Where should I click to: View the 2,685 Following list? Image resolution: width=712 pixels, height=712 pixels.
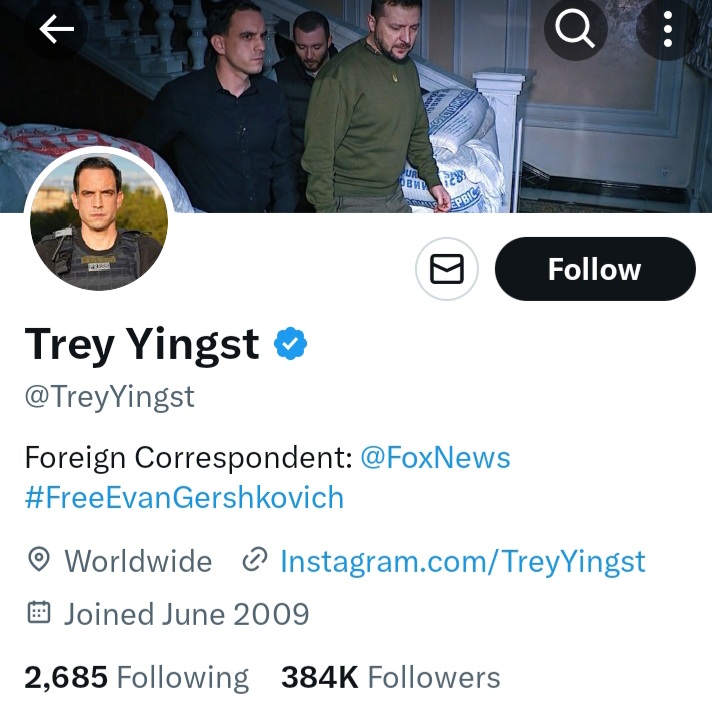tap(137, 677)
